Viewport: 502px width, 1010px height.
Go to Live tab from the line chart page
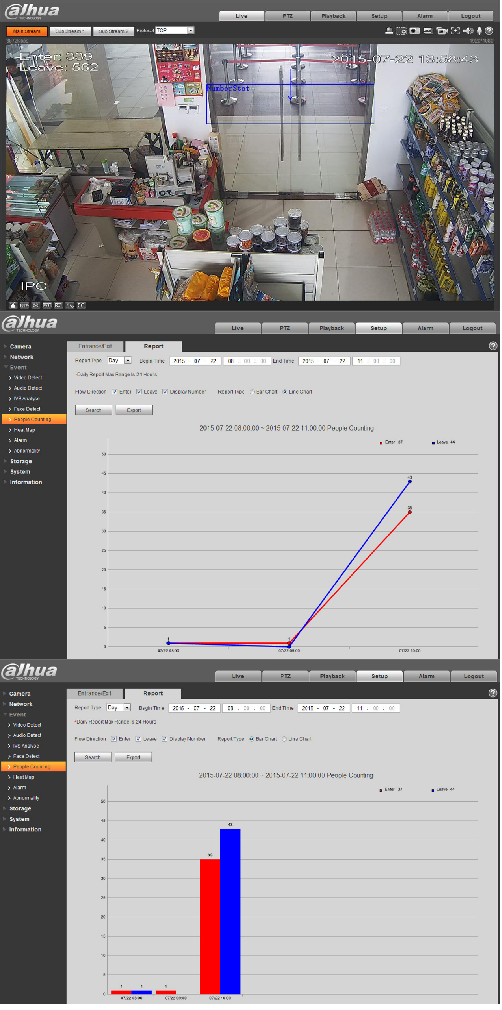click(x=238, y=328)
